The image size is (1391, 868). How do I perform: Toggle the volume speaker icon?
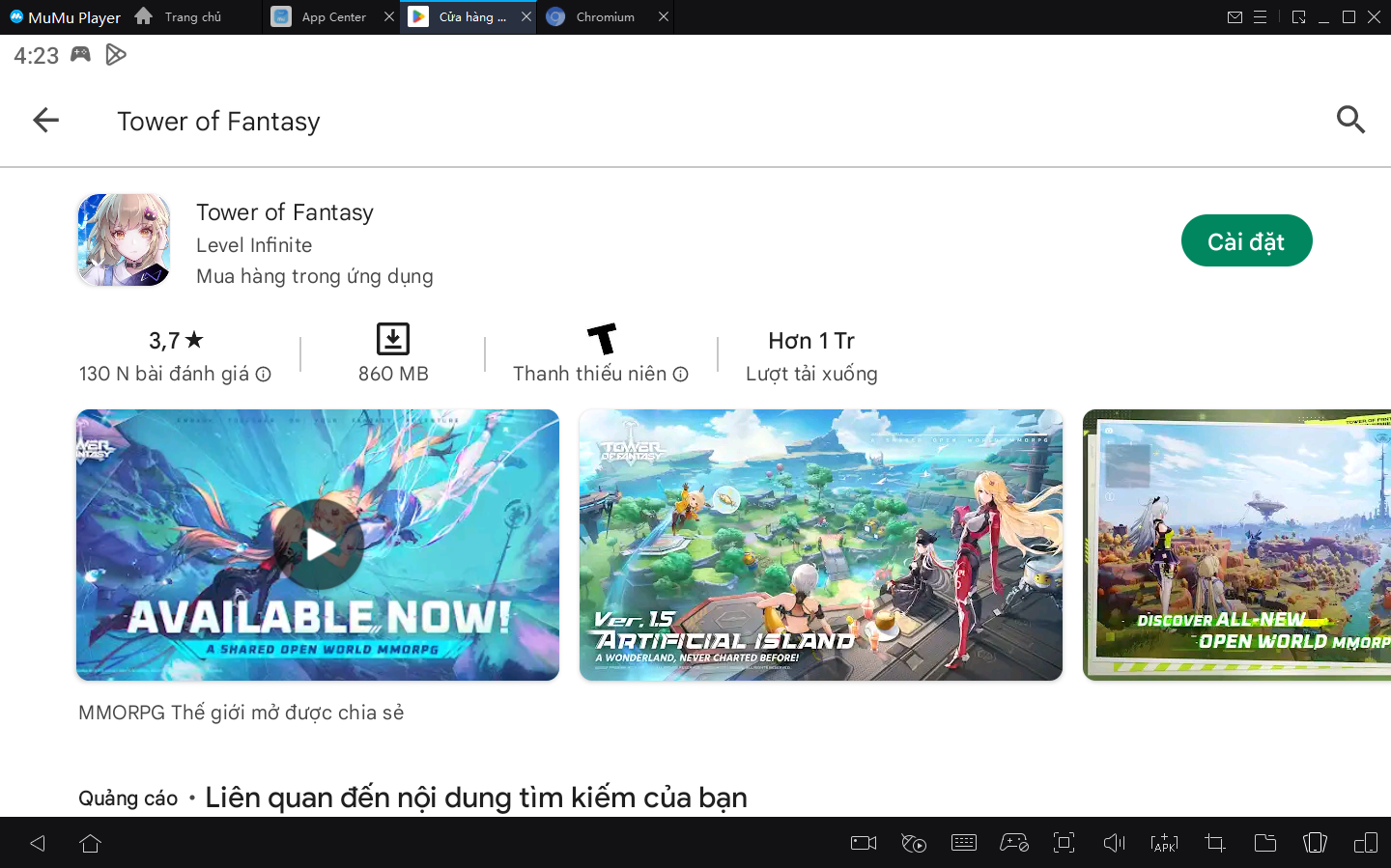pos(1114,843)
